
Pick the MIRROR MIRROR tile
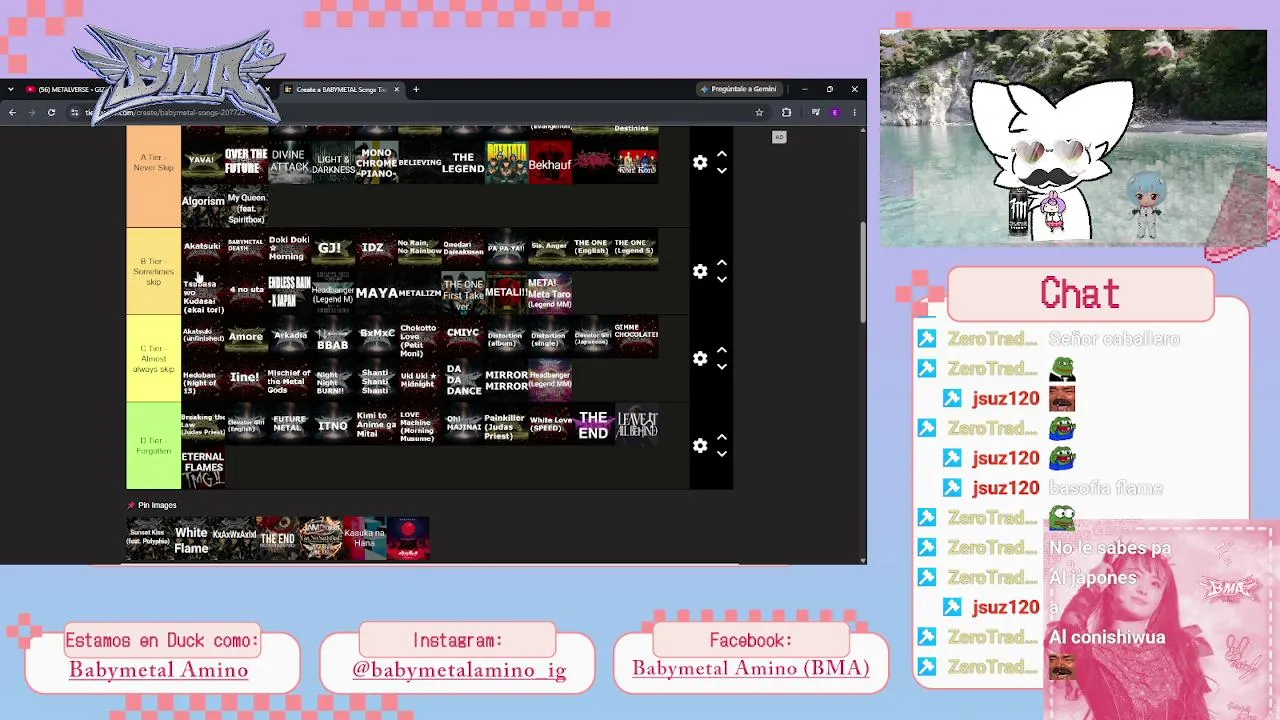click(x=507, y=380)
